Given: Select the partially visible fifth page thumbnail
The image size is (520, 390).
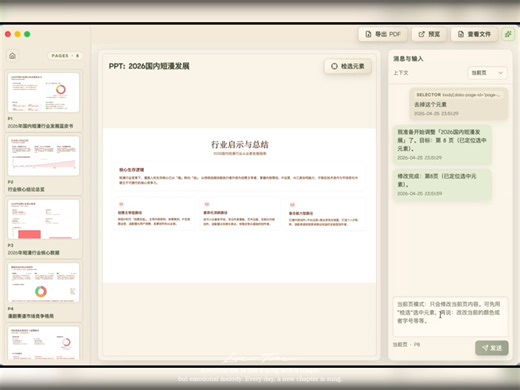Looking at the screenshot, I should [43, 342].
